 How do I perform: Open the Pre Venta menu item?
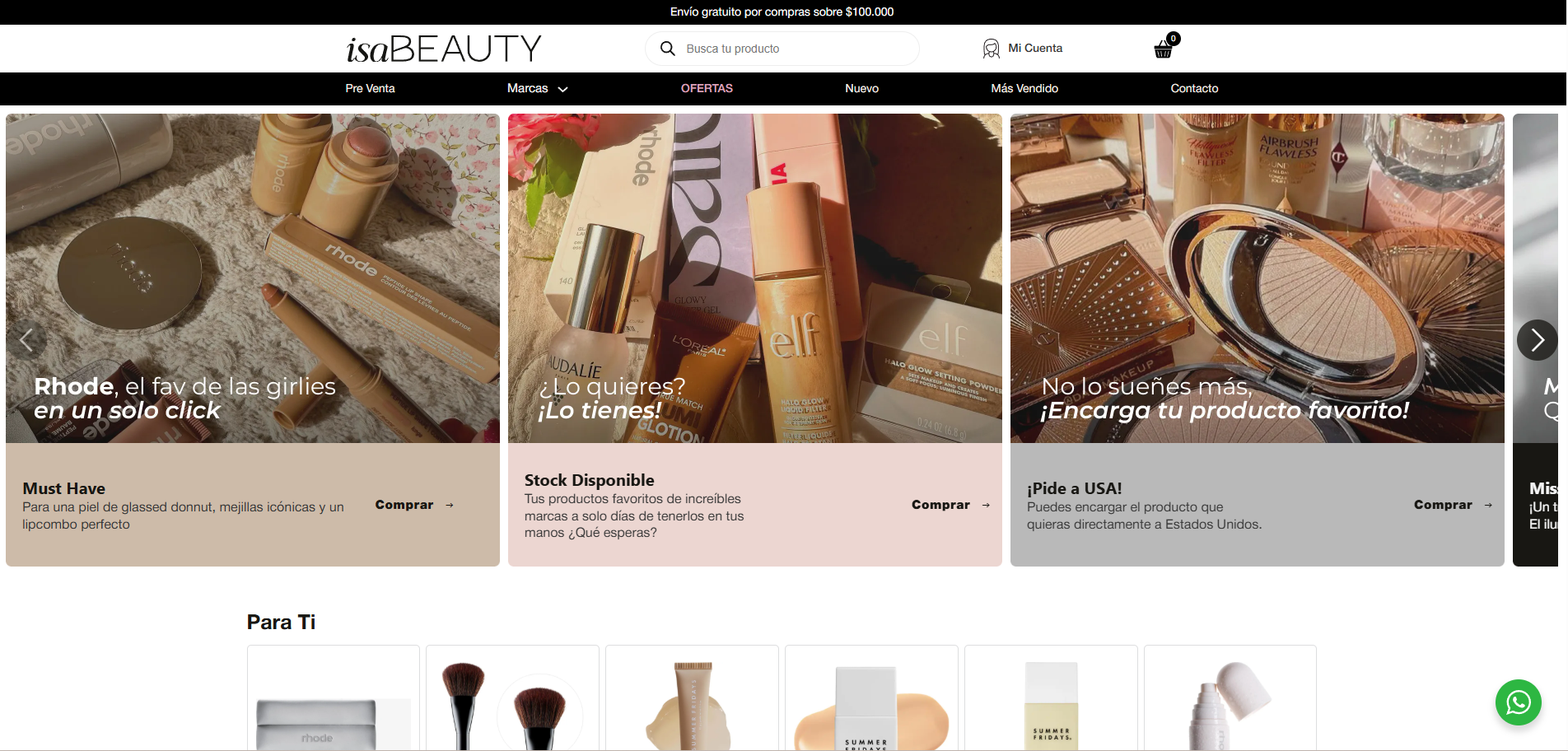(370, 88)
